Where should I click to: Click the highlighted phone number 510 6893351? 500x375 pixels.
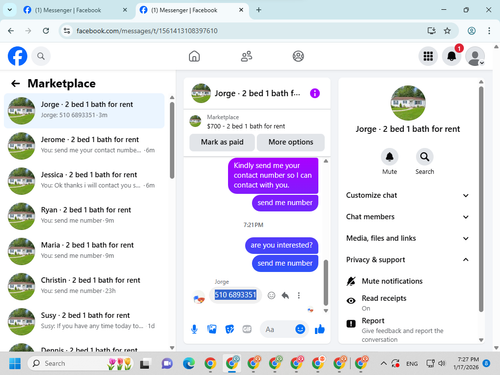point(235,295)
